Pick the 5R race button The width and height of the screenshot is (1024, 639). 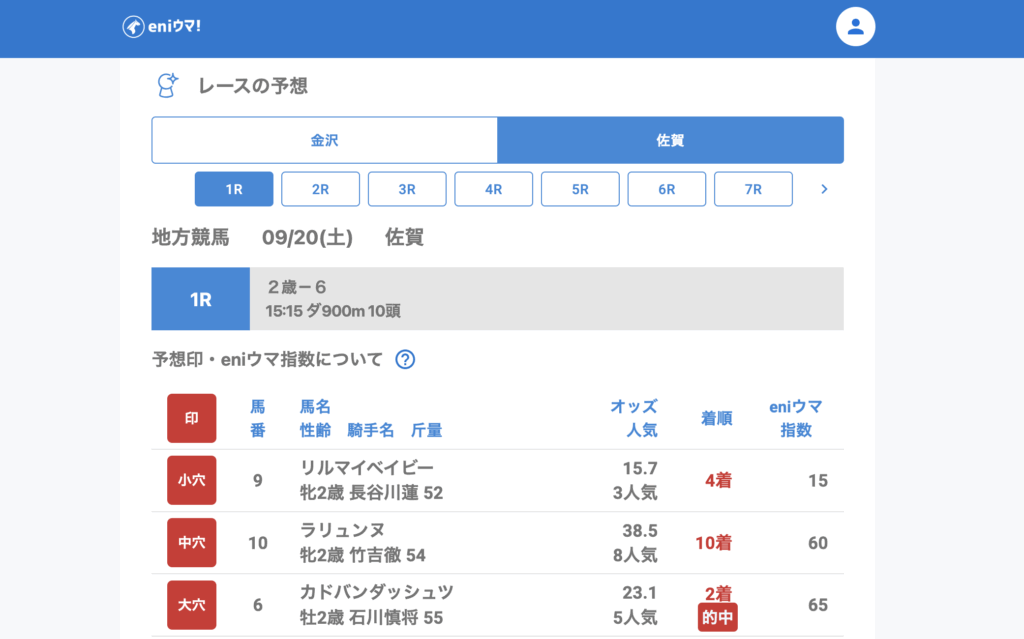click(x=580, y=189)
